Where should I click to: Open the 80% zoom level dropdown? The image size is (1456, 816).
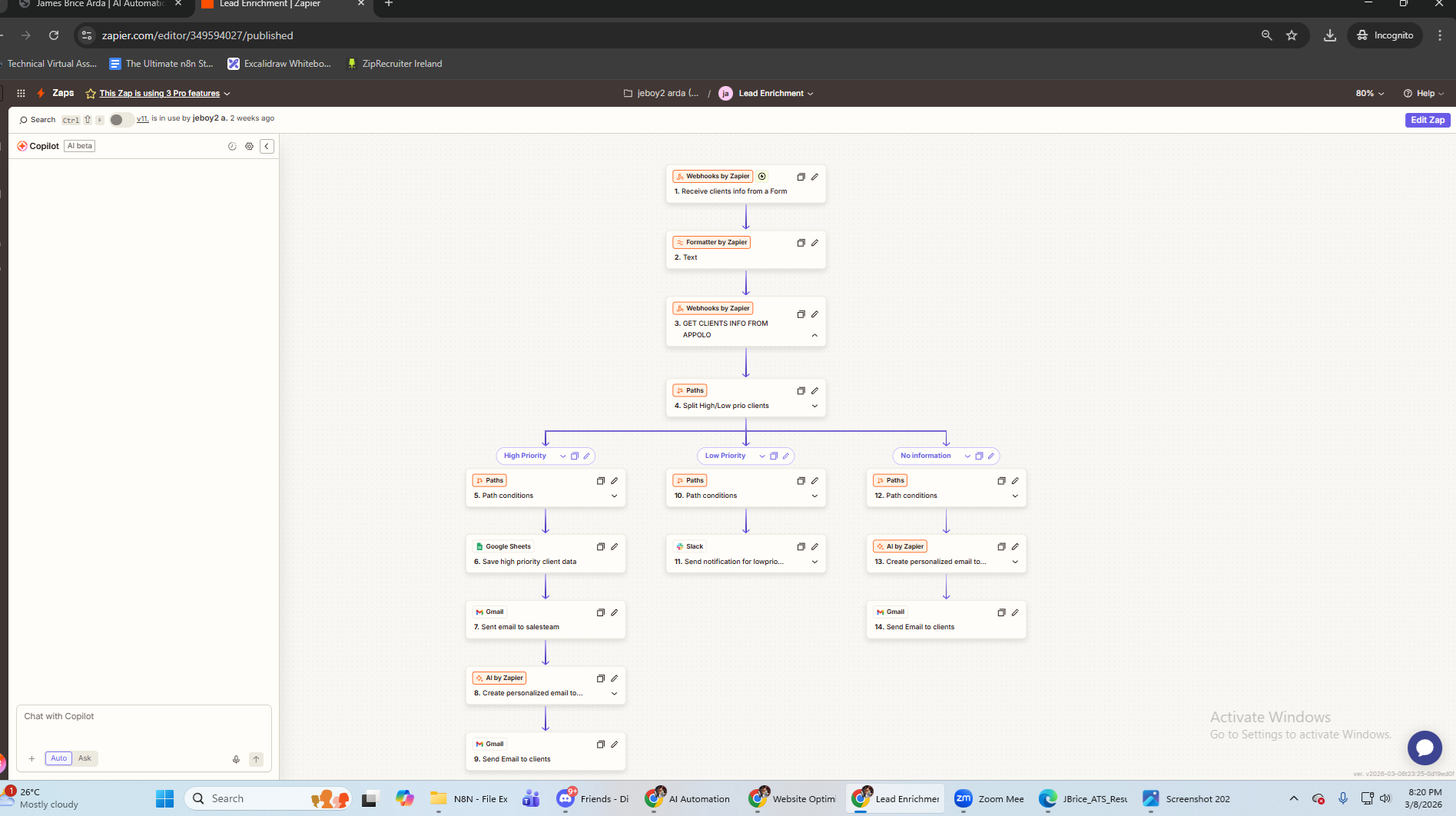pyautogui.click(x=1369, y=93)
